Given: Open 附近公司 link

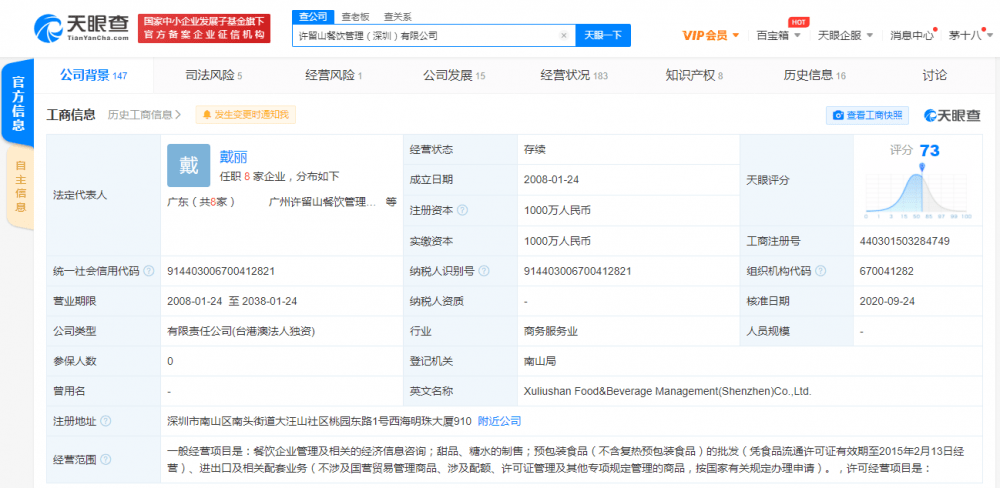Looking at the screenshot, I should tap(499, 422).
